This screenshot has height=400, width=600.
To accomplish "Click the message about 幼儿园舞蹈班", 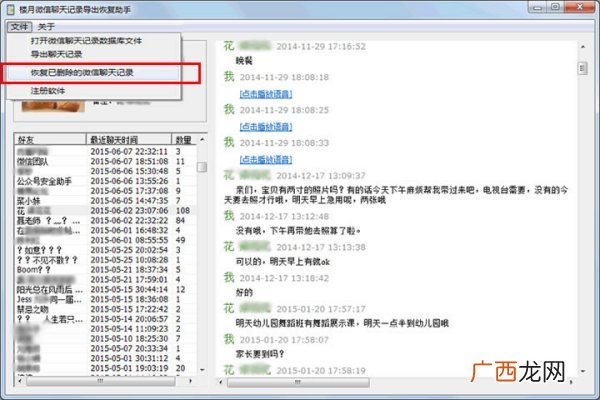I will click(x=342, y=323).
